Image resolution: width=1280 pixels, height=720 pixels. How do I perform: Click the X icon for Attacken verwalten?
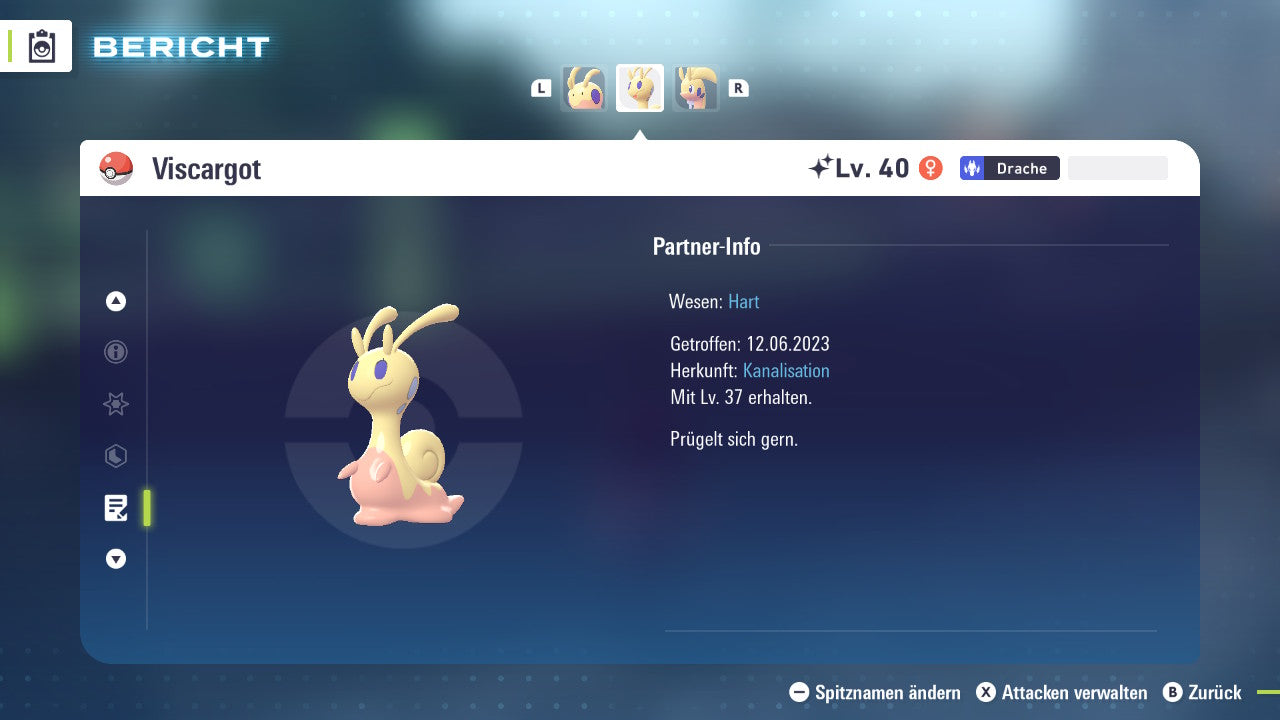tap(985, 692)
